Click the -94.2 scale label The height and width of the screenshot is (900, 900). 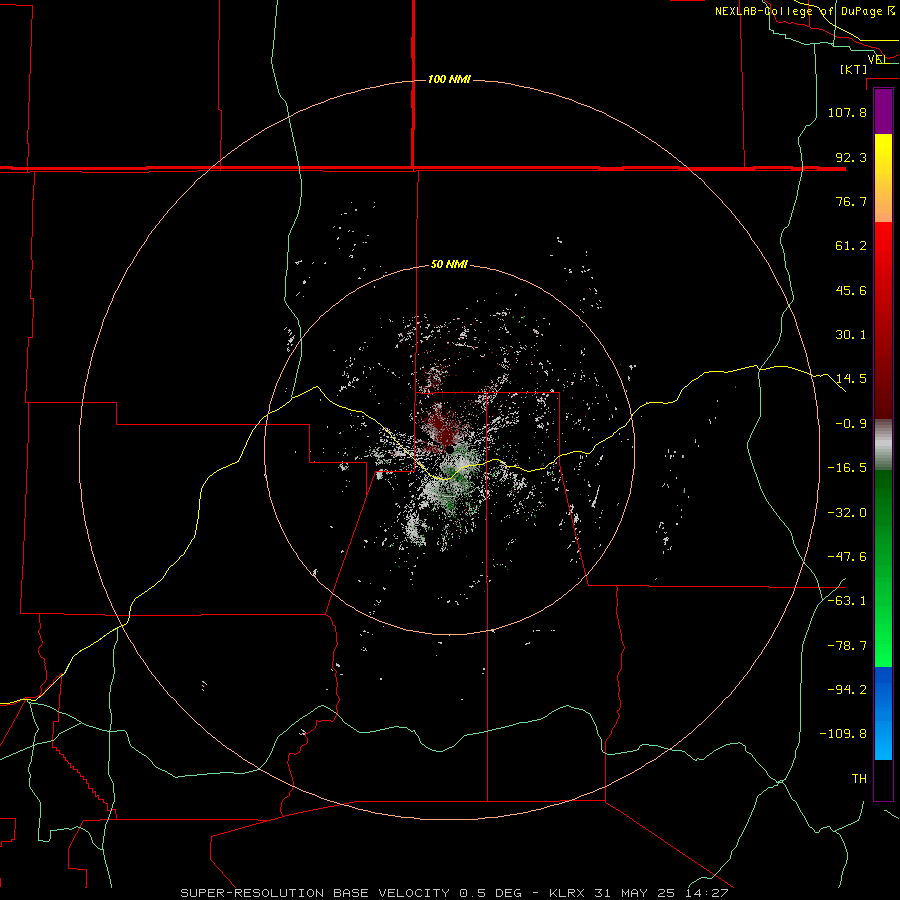pyautogui.click(x=847, y=690)
